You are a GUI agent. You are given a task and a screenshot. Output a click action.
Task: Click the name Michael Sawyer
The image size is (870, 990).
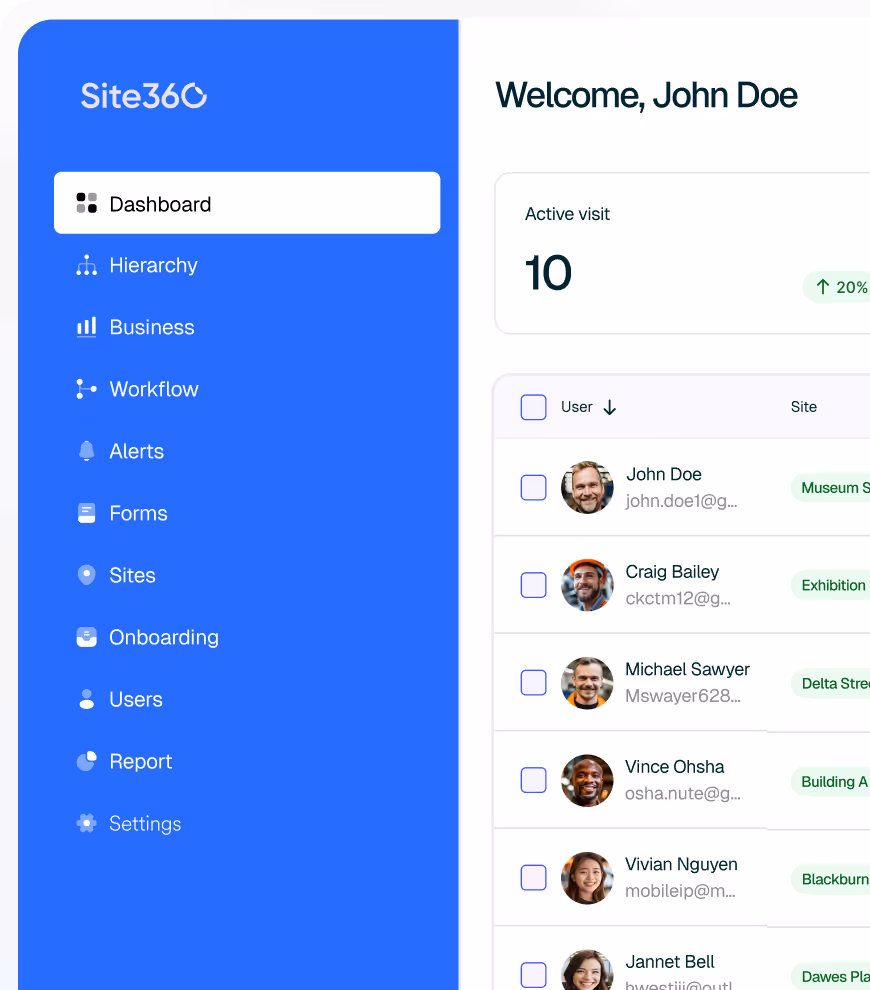687,669
